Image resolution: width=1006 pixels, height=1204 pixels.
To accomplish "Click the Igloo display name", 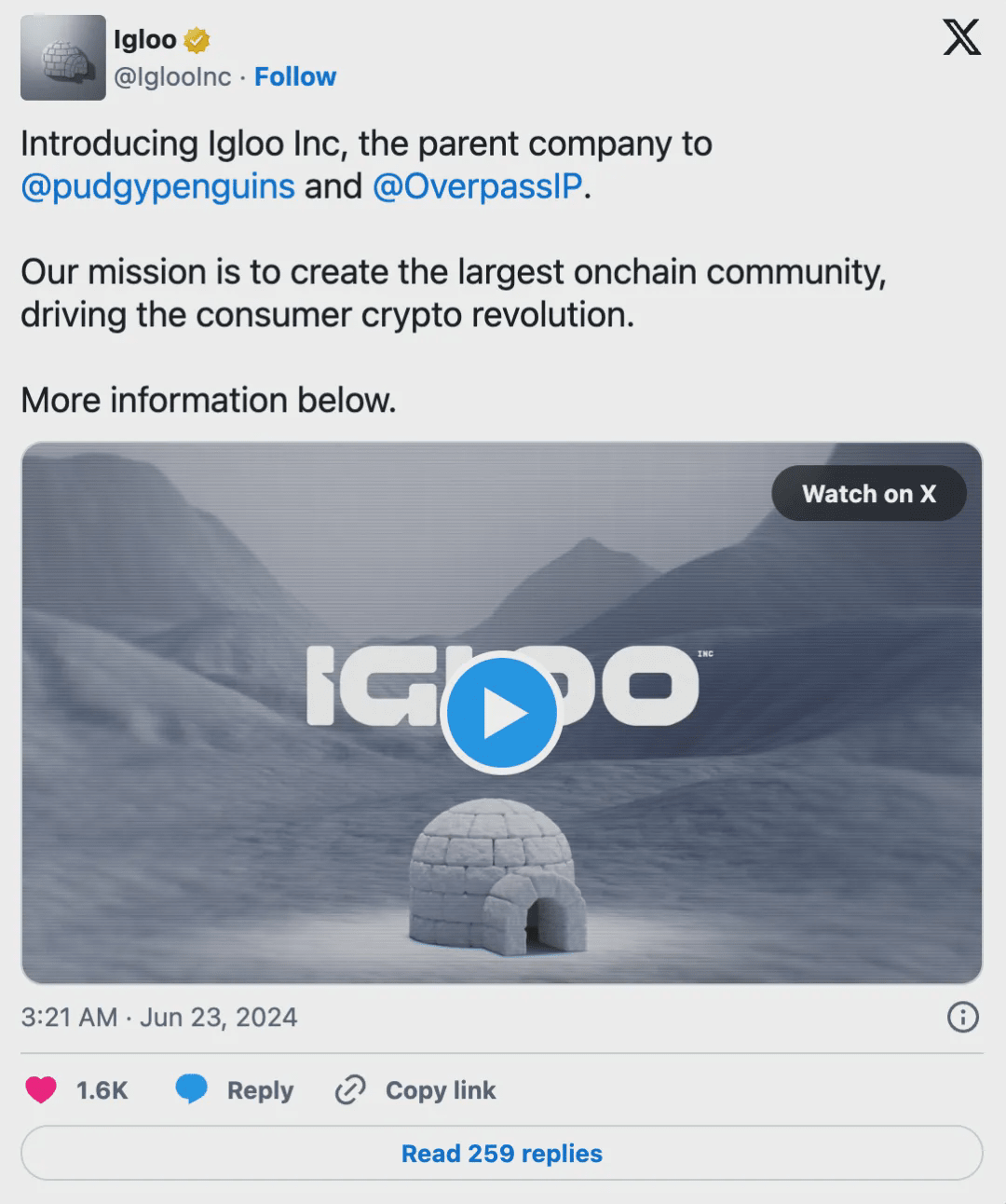I will click(x=144, y=39).
